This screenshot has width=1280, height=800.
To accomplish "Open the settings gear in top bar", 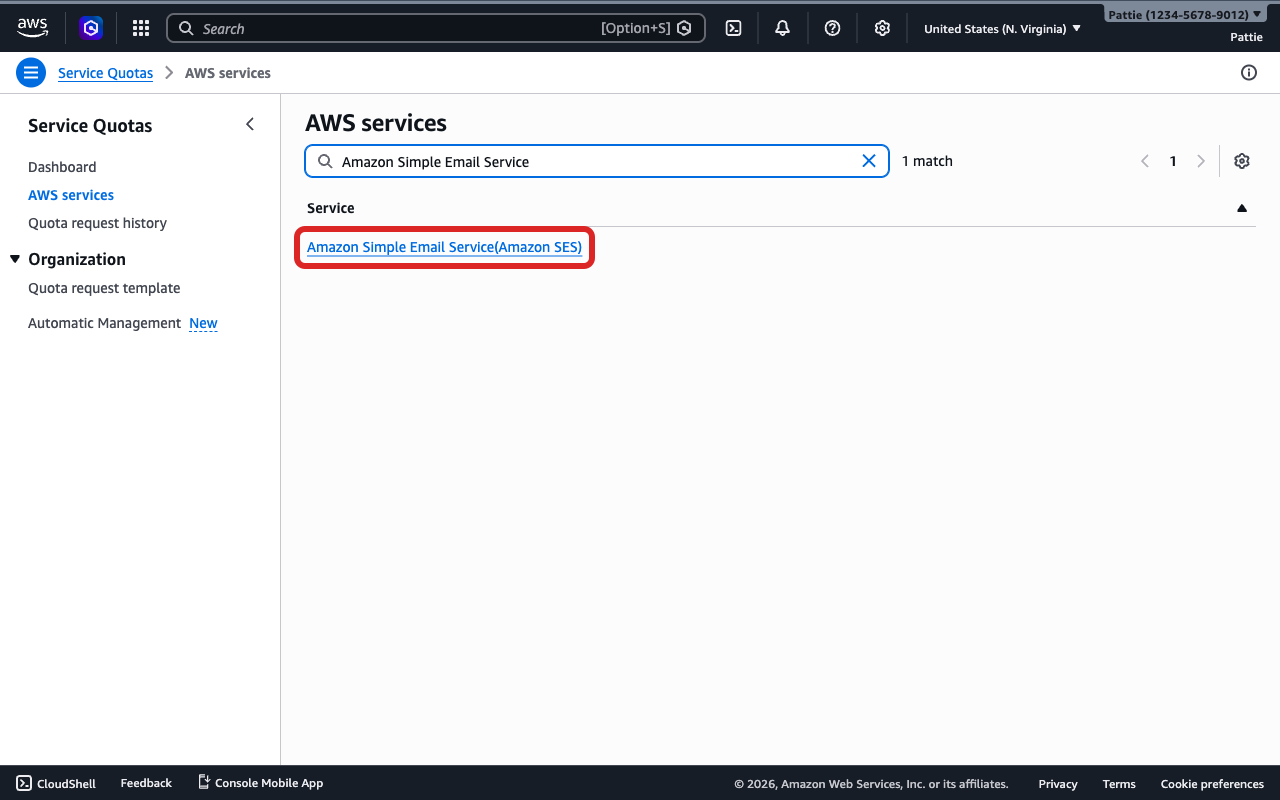I will 882,28.
